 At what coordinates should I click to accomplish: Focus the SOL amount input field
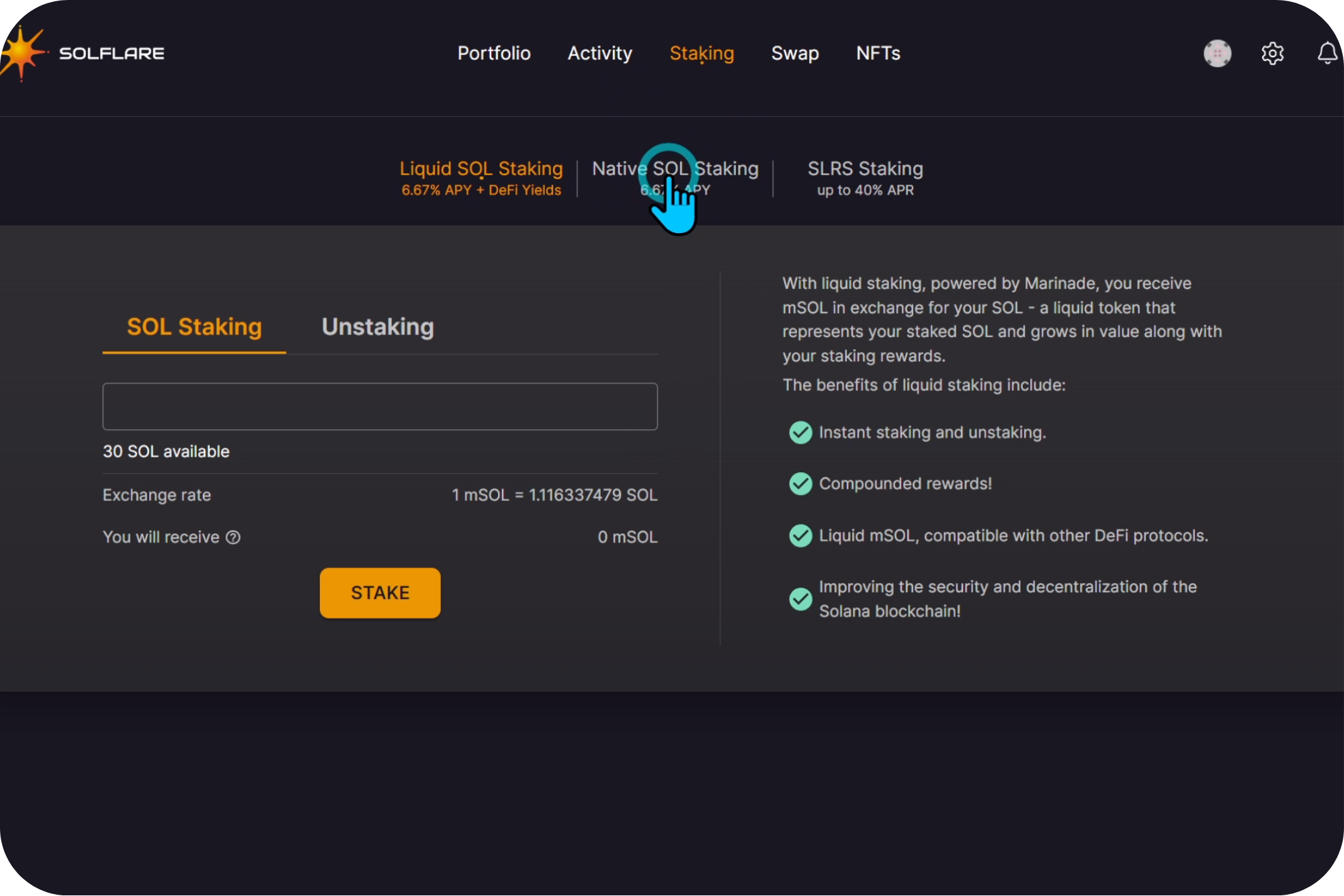[380, 406]
